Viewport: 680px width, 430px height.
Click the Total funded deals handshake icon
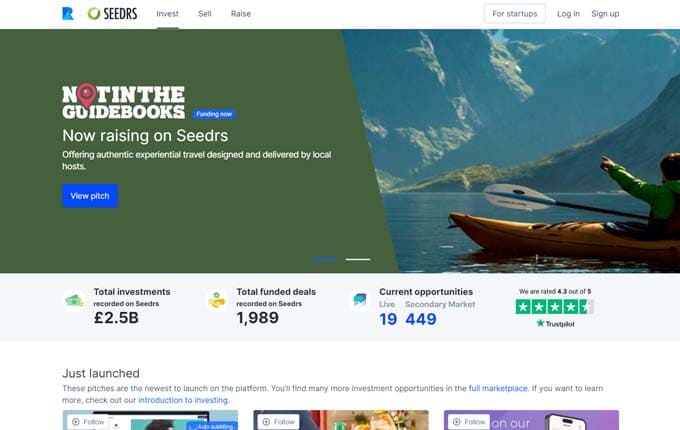[217, 300]
